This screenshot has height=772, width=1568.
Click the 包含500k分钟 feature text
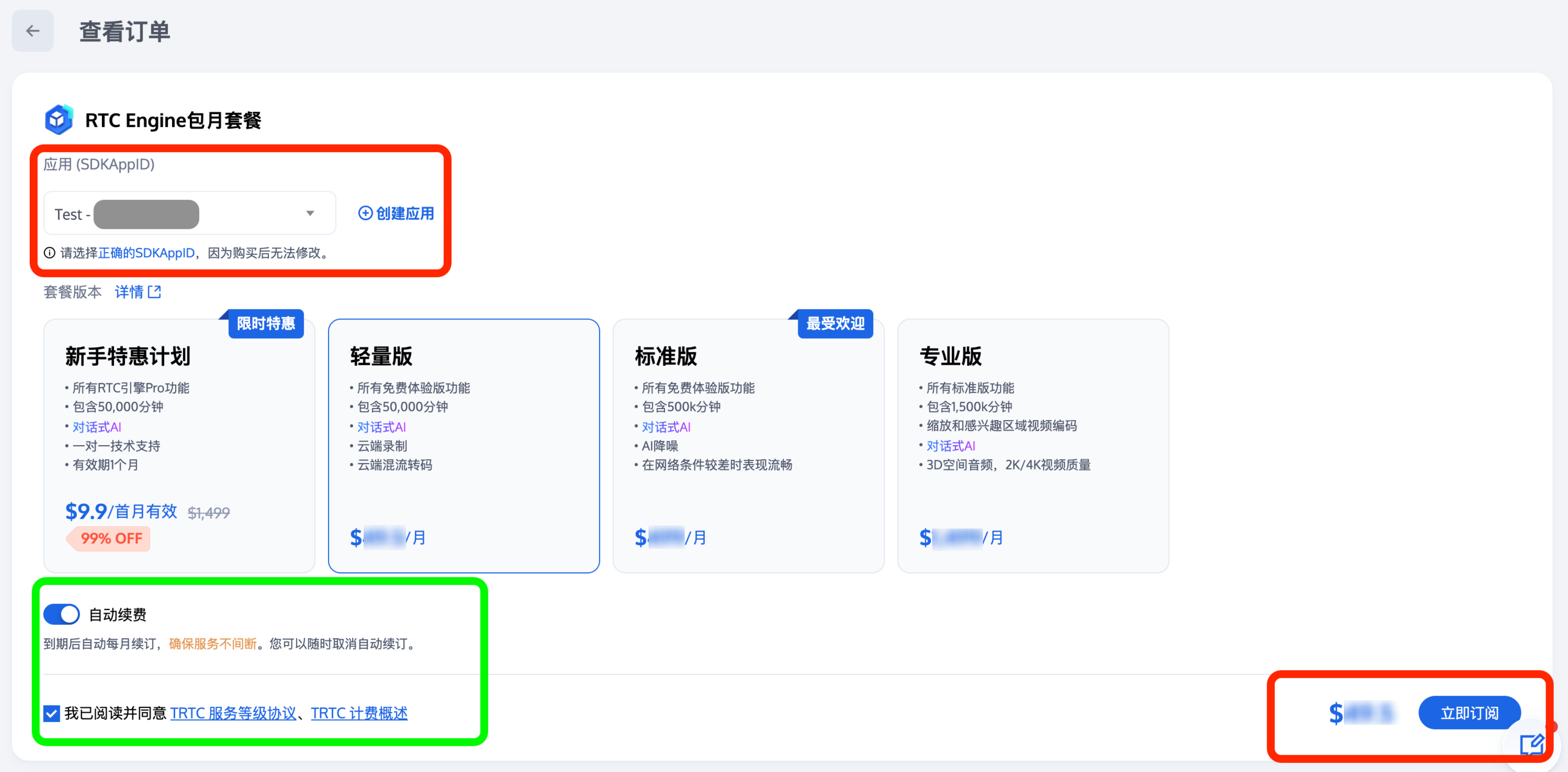click(x=681, y=407)
